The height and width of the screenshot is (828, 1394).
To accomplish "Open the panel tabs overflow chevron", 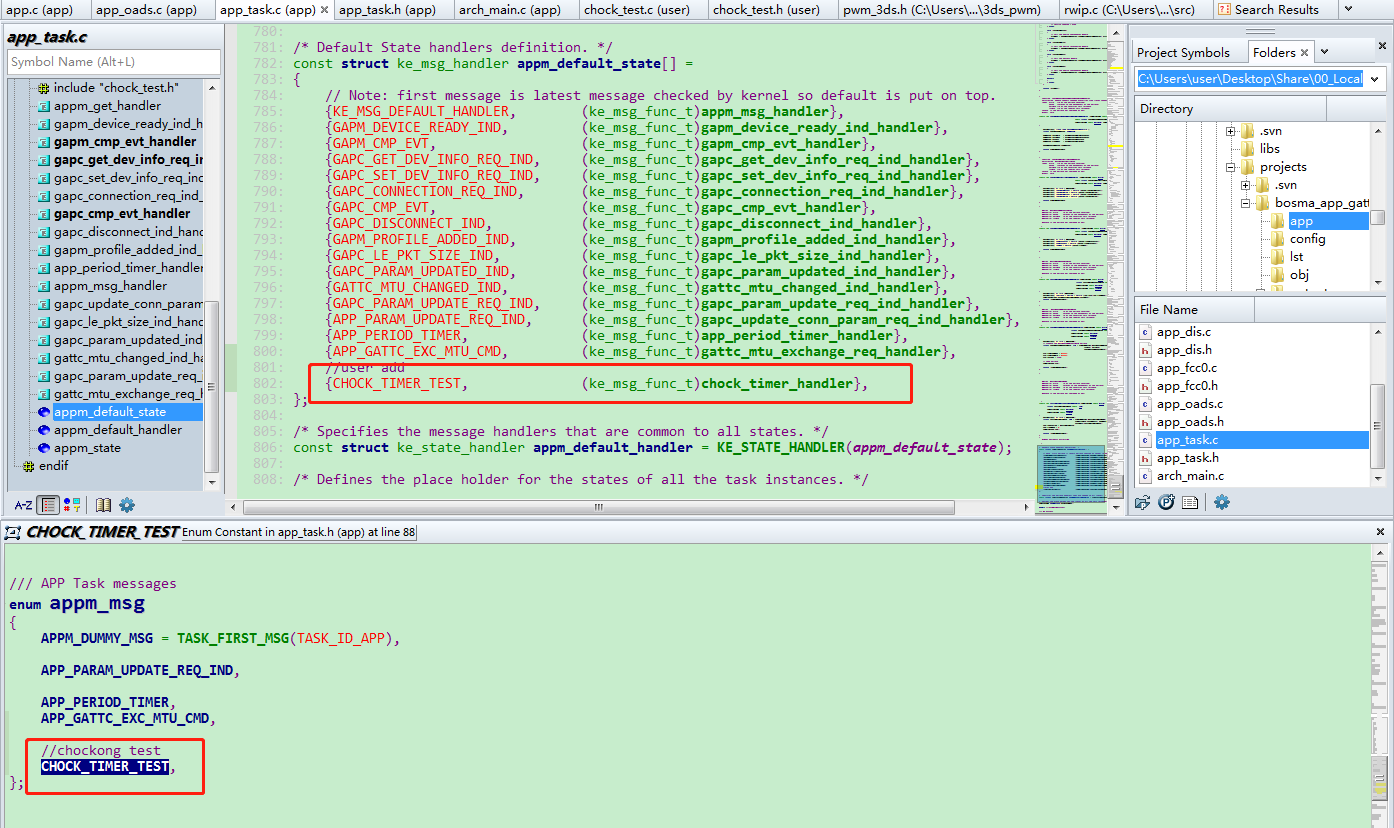I will (x=1324, y=52).
